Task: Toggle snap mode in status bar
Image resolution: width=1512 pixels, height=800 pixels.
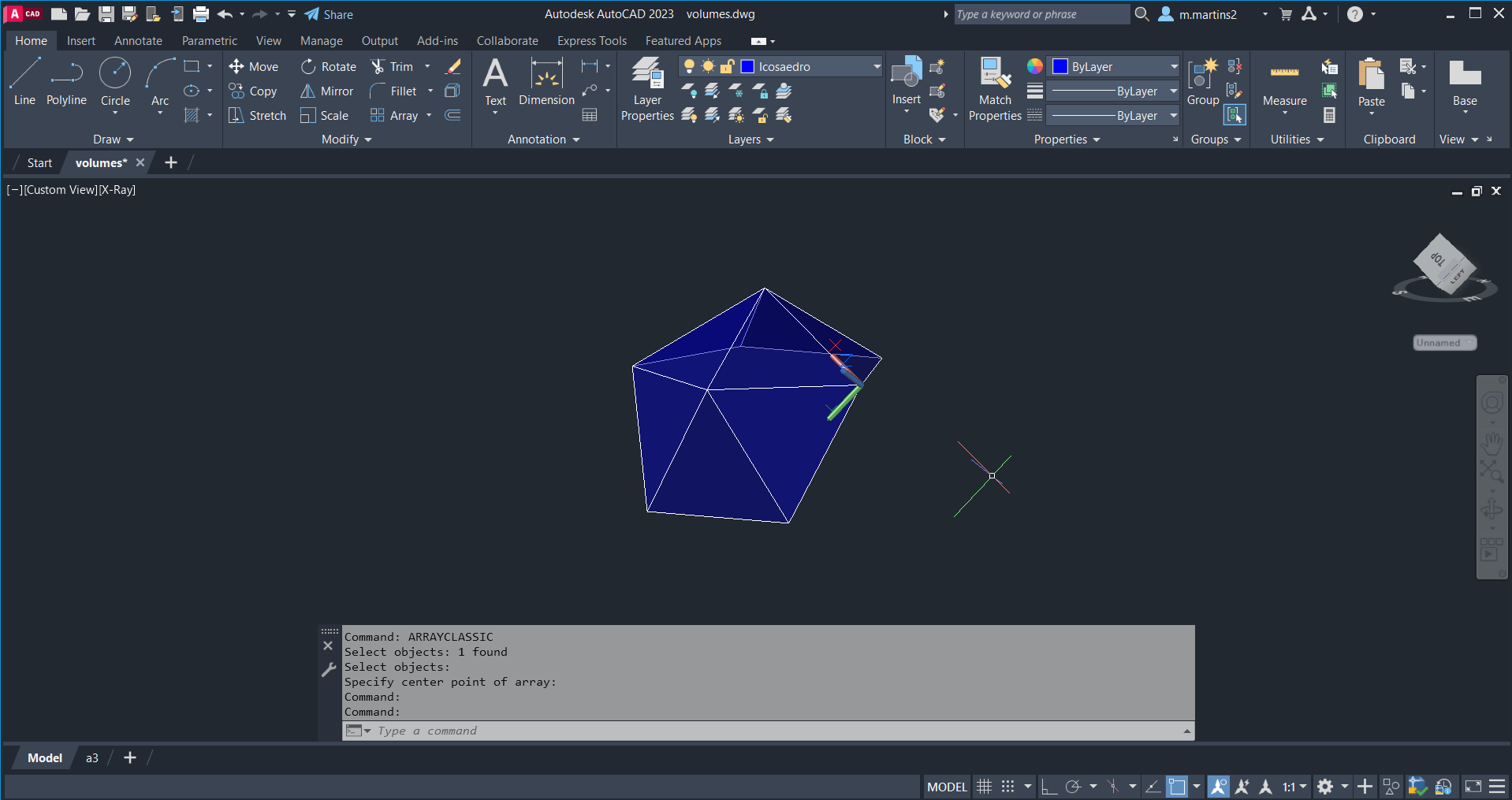Action: pos(1007,787)
